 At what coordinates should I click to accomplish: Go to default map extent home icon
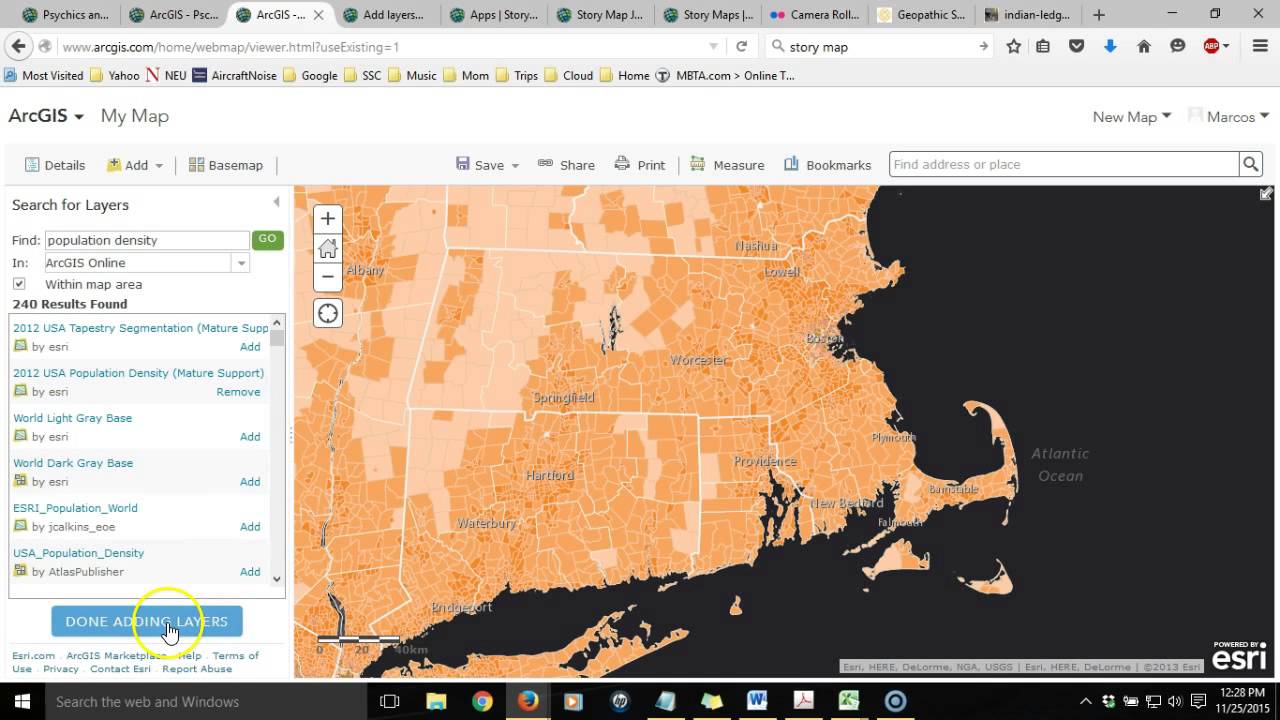[327, 248]
